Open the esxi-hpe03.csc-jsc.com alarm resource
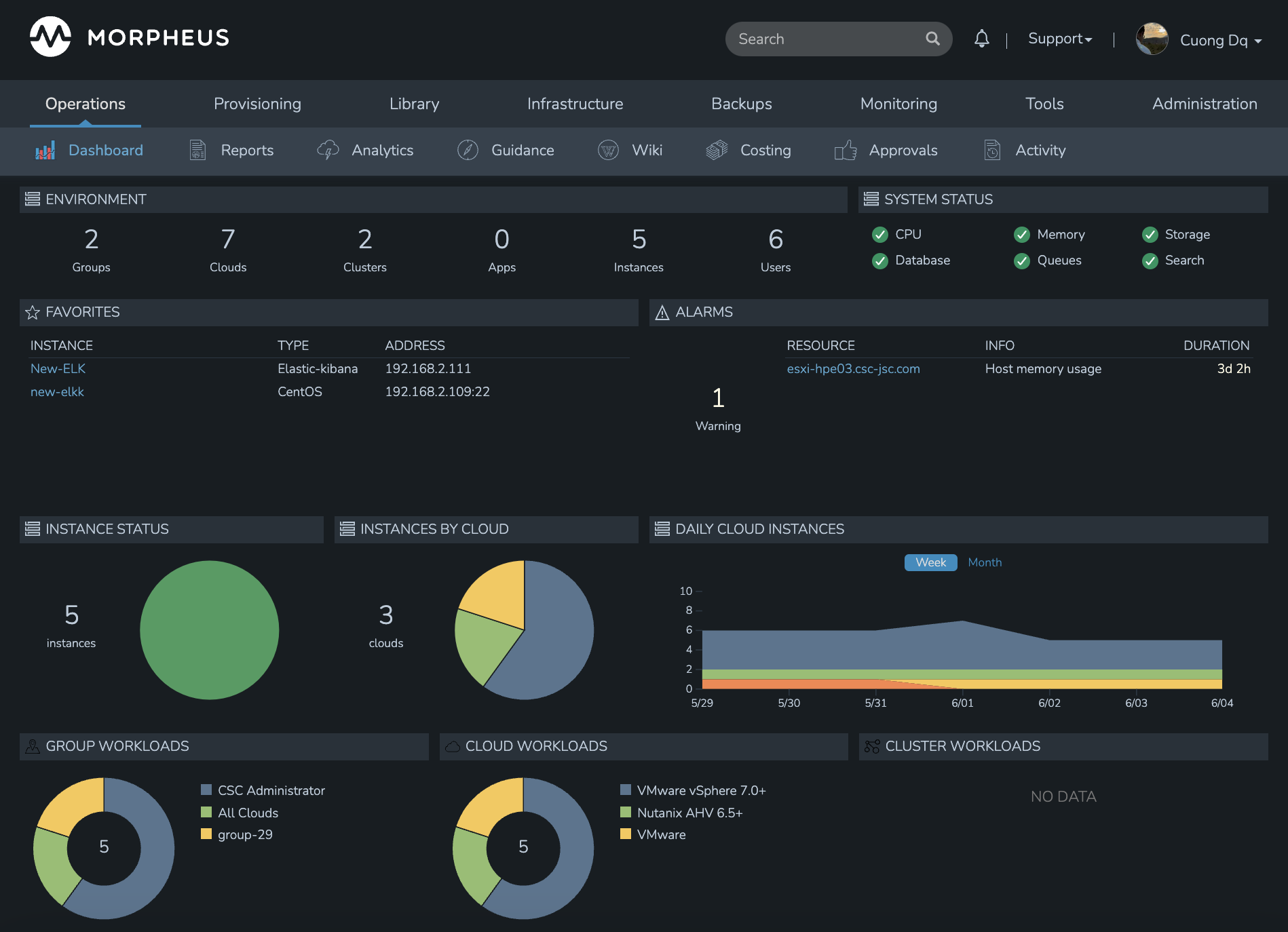Viewport: 1288px width, 932px height. click(x=853, y=368)
